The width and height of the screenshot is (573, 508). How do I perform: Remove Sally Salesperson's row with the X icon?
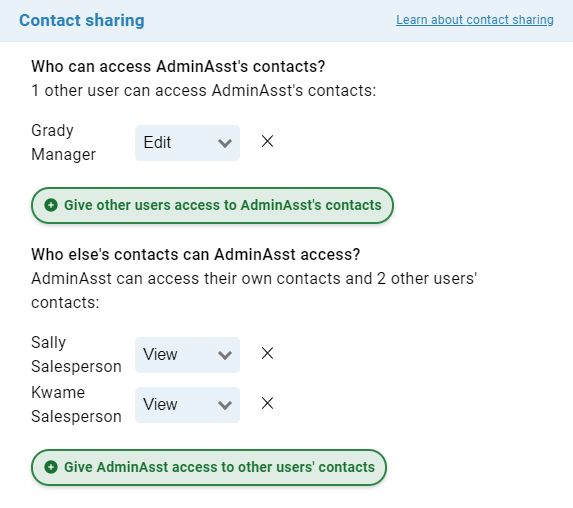coord(267,353)
